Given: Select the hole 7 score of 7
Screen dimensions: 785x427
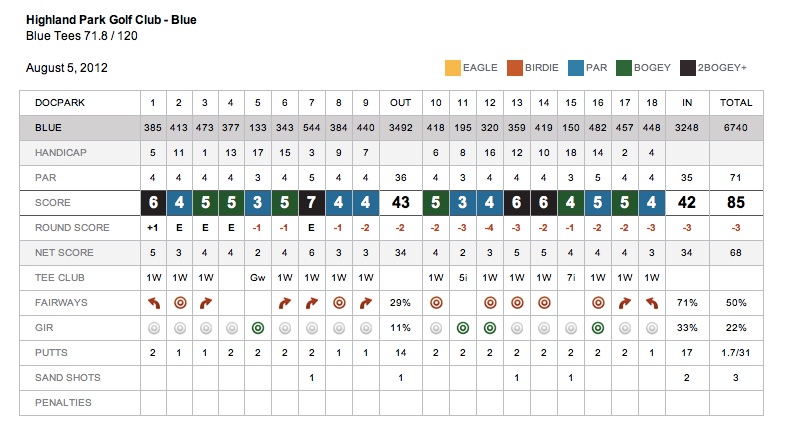Looking at the screenshot, I should pyautogui.click(x=312, y=202).
